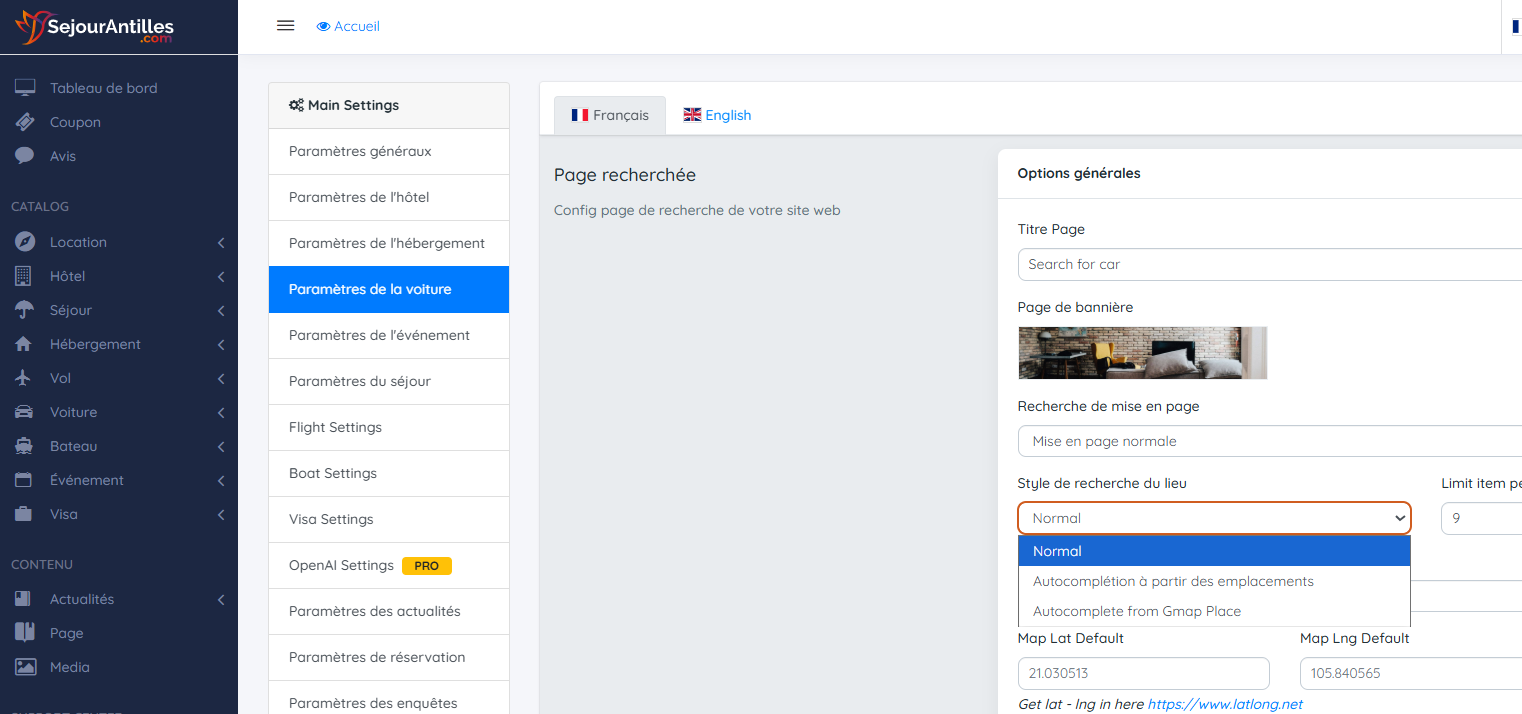
Task: Click the Voiture car icon
Action: 25,412
